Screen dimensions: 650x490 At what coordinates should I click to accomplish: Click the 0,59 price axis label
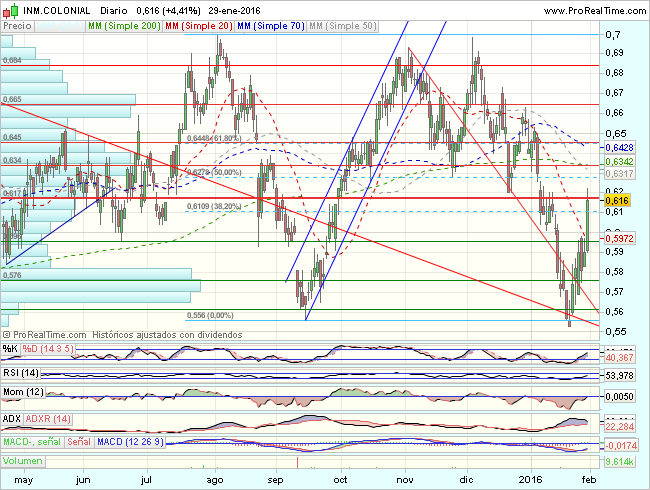614,252
